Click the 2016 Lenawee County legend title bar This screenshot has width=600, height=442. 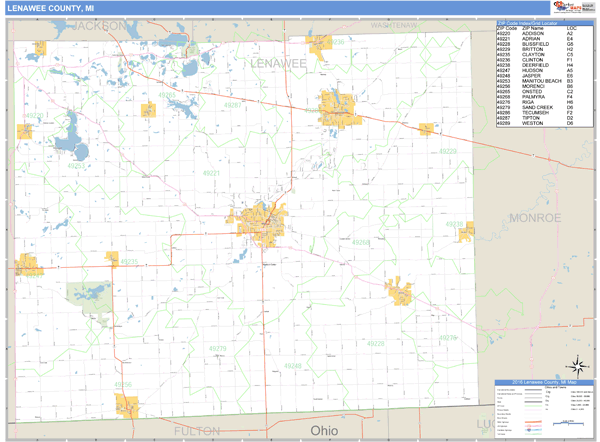pos(544,383)
